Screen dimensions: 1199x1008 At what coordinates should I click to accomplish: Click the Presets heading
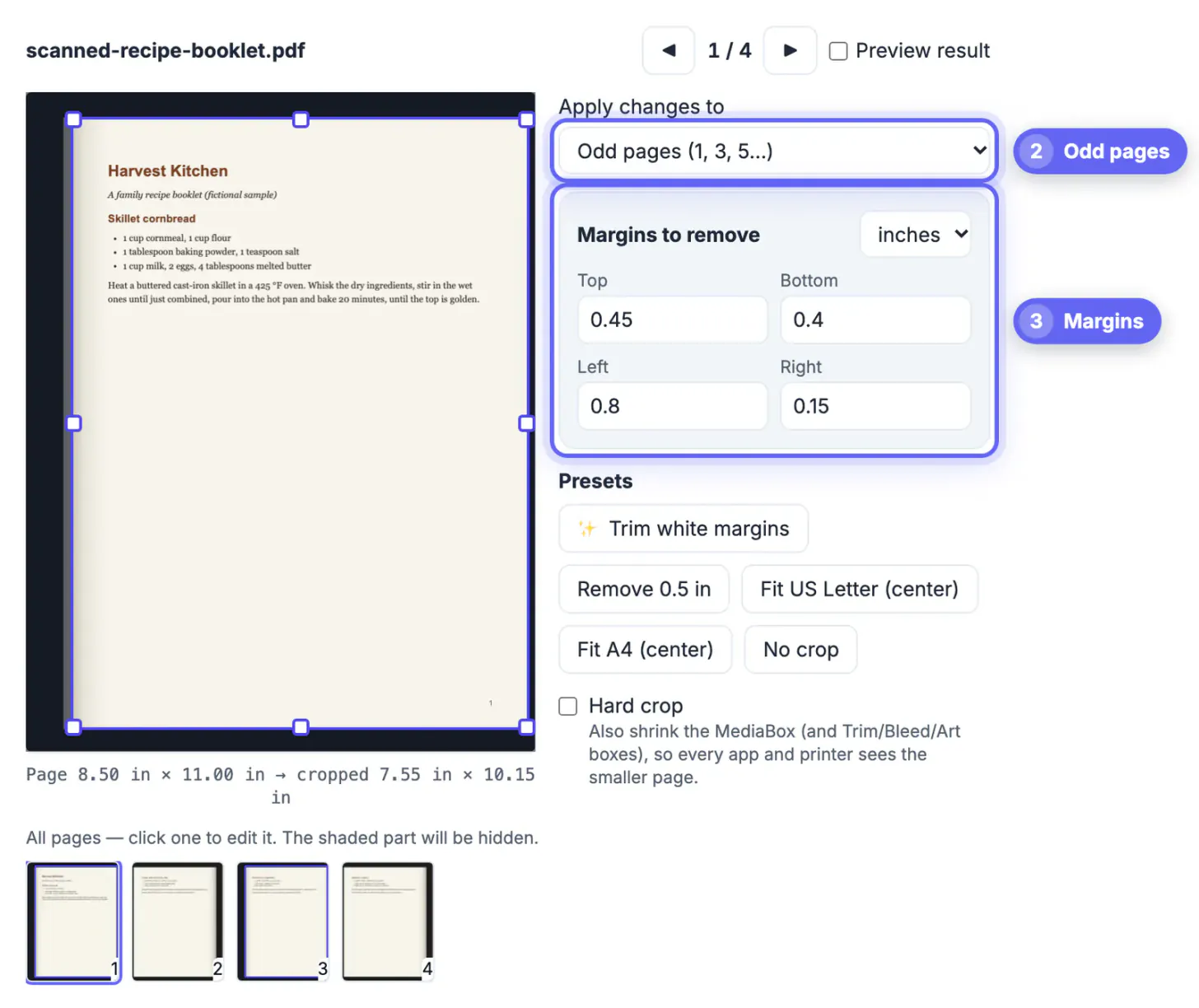pos(595,481)
